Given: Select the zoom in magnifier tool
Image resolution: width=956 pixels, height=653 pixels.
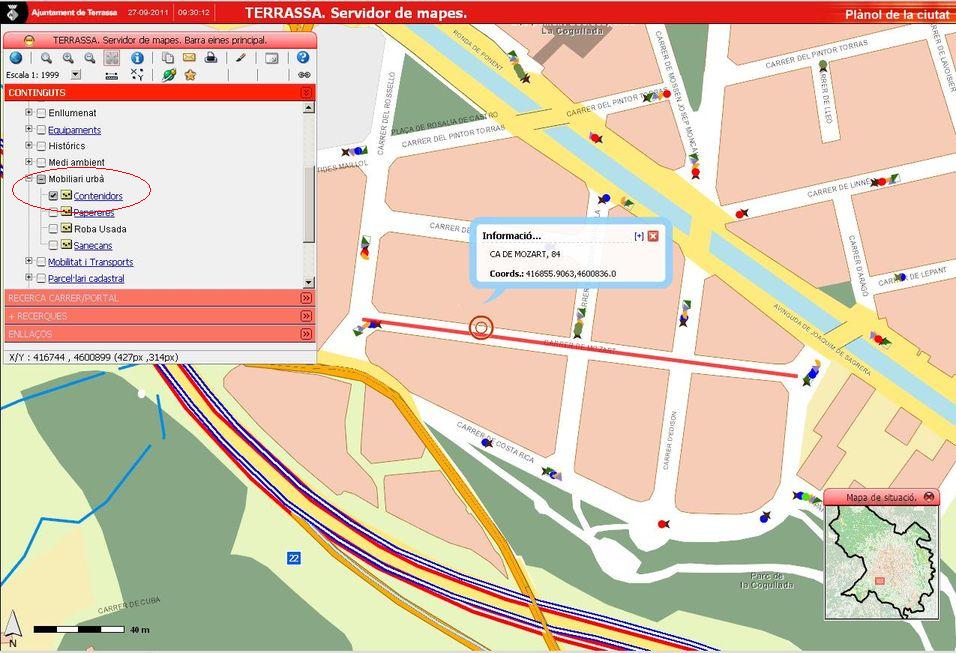Looking at the screenshot, I should pos(68,58).
